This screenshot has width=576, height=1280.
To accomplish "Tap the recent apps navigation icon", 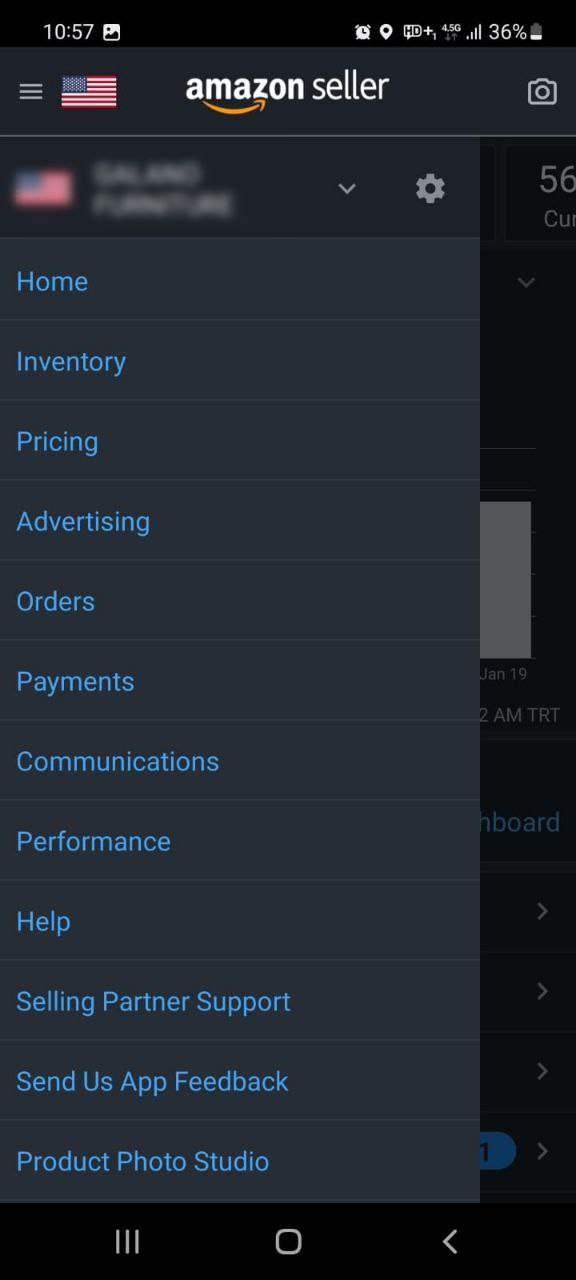I will 127,1241.
